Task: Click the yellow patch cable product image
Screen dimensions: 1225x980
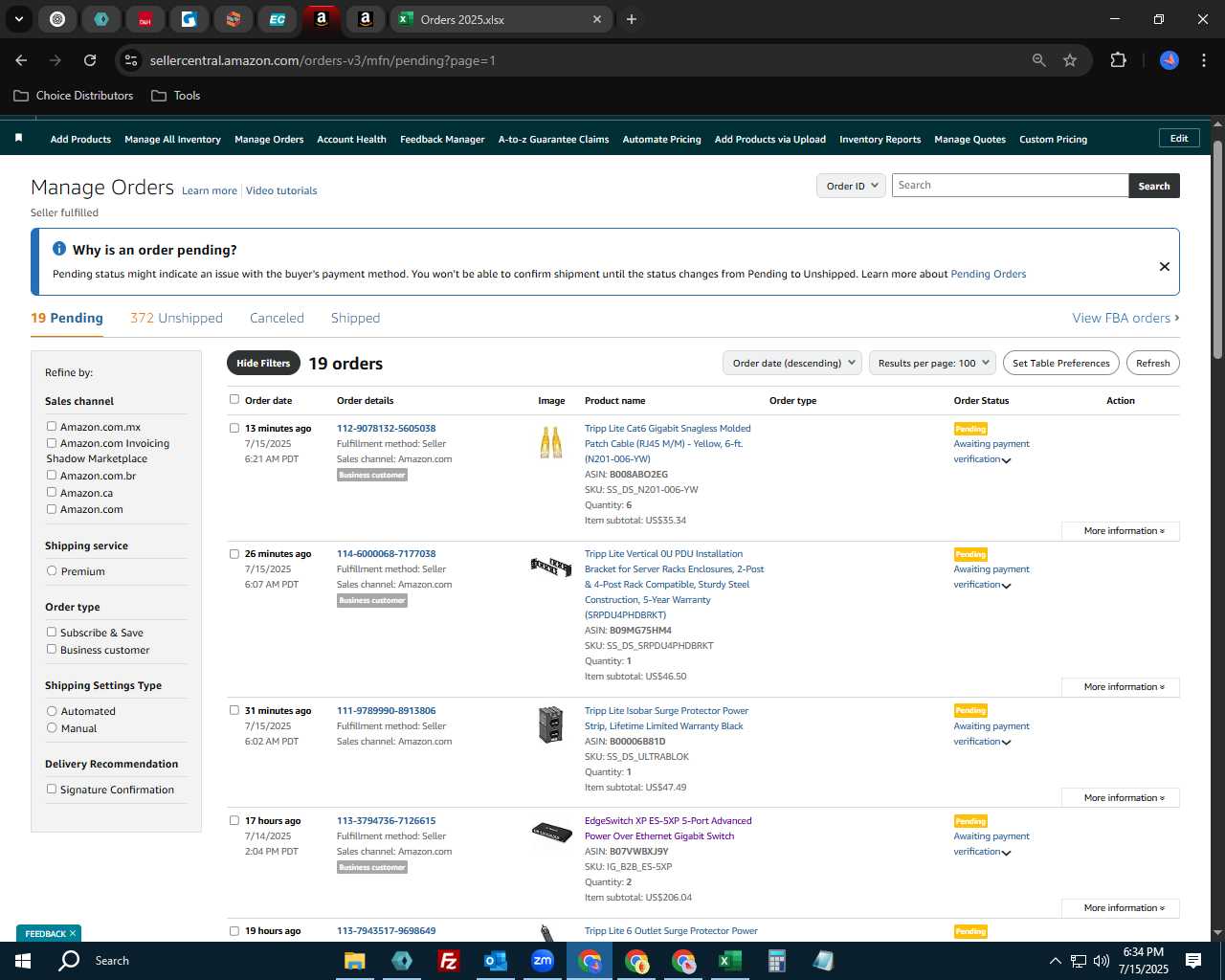Action: click(551, 443)
